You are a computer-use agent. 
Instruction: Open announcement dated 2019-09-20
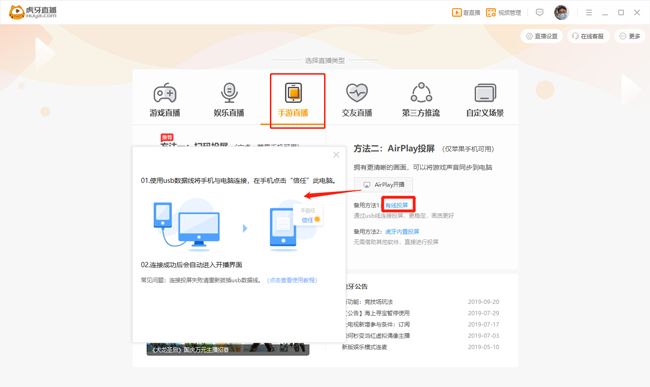pos(422,302)
